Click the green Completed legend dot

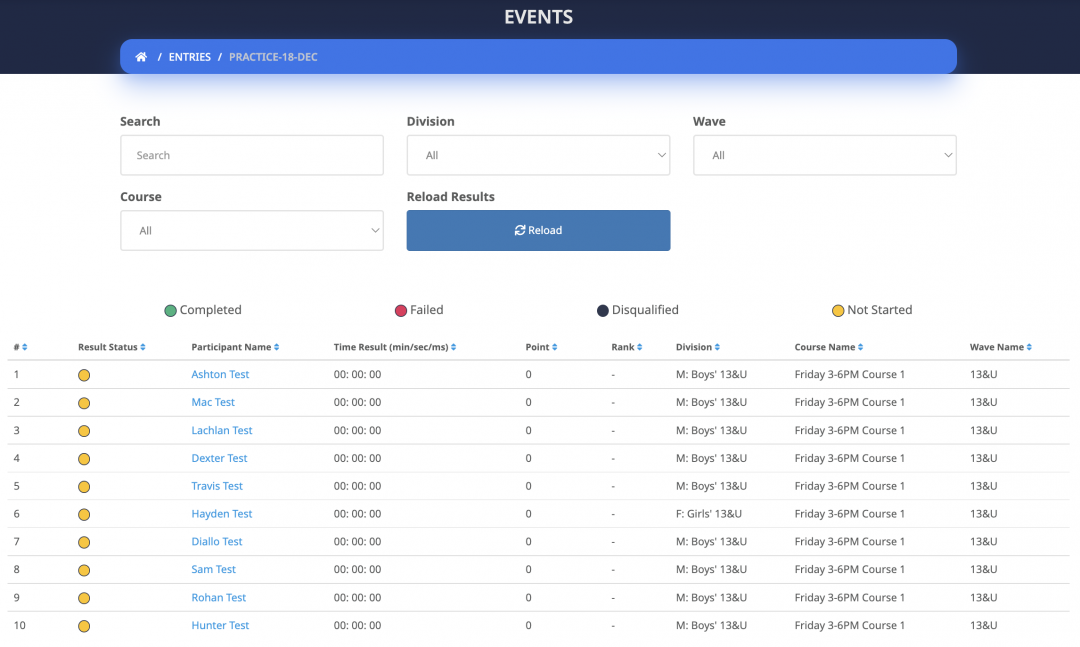(x=170, y=311)
